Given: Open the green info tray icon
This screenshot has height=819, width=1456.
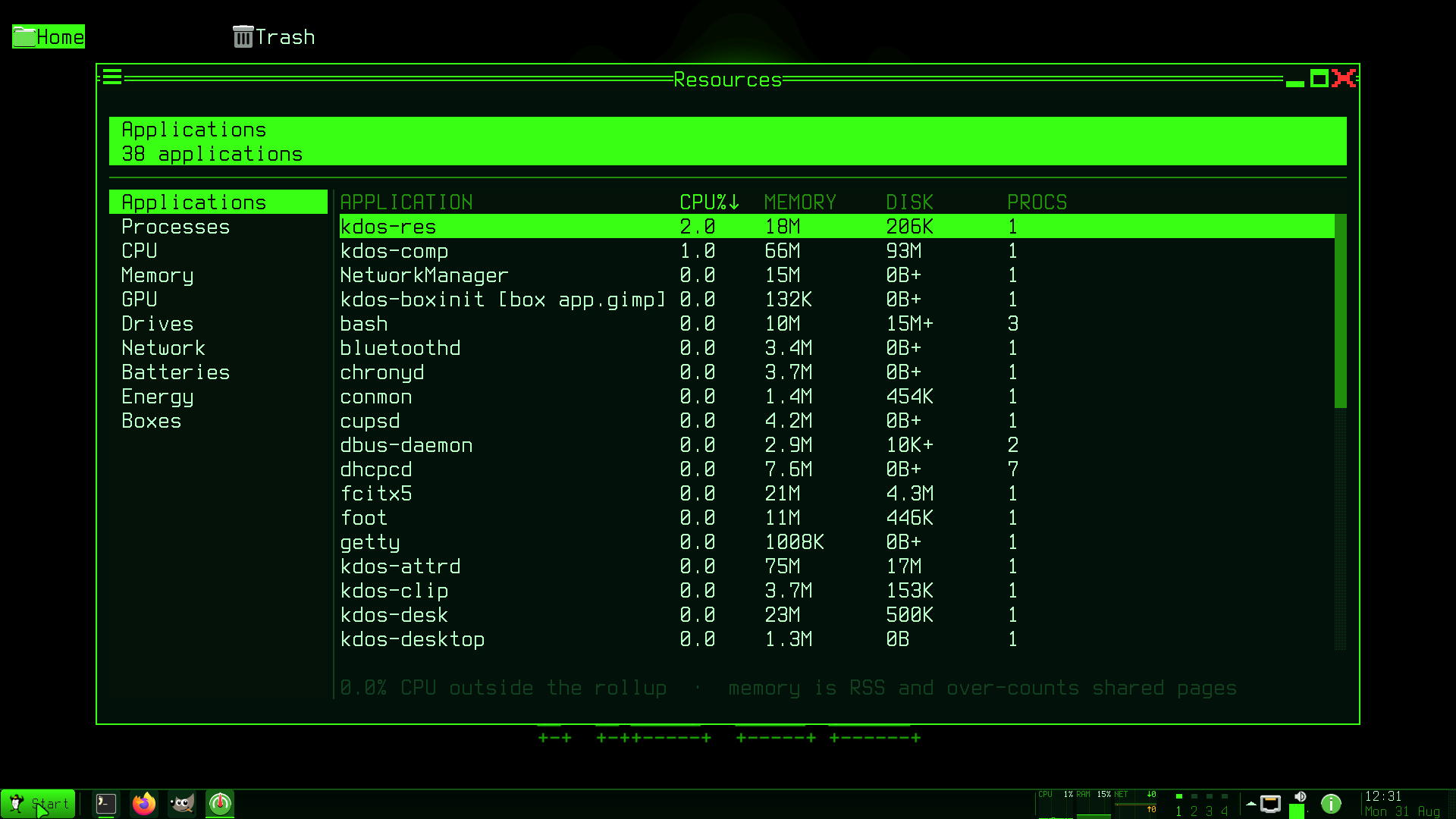Looking at the screenshot, I should tap(1331, 803).
